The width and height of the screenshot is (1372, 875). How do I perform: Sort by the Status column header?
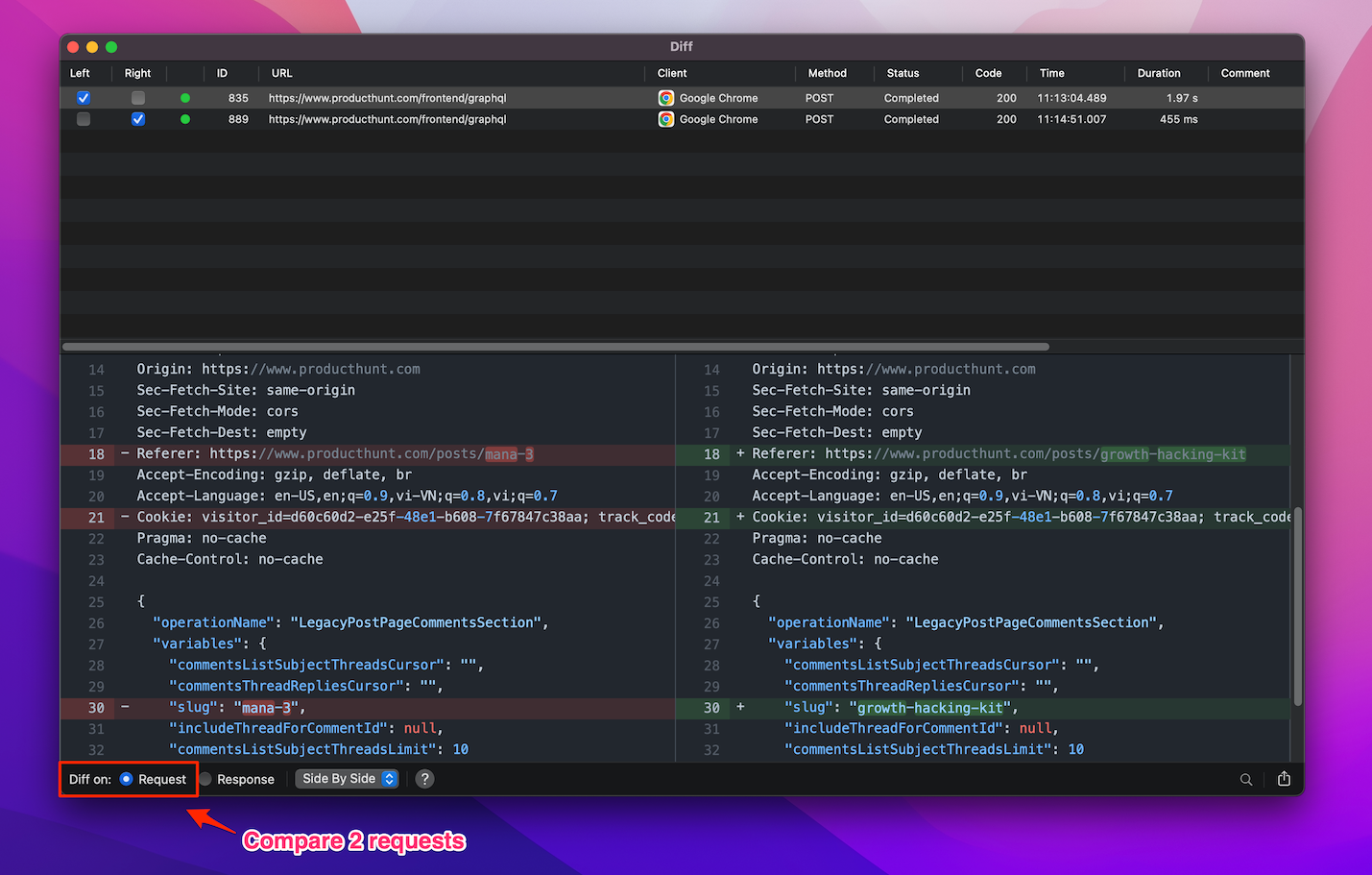pyautogui.click(x=903, y=73)
